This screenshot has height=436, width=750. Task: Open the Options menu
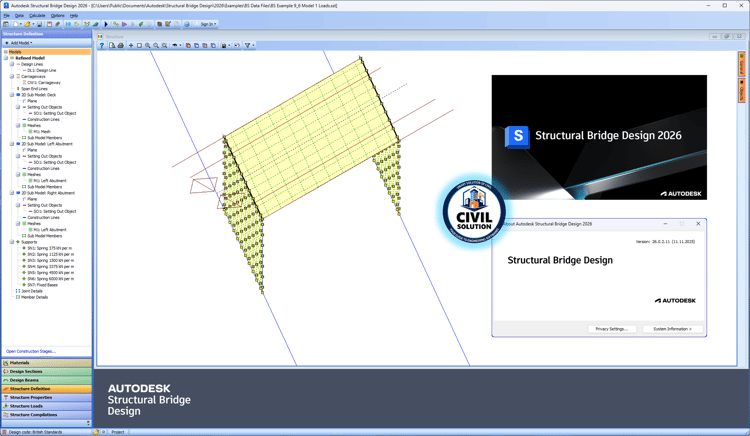click(57, 16)
